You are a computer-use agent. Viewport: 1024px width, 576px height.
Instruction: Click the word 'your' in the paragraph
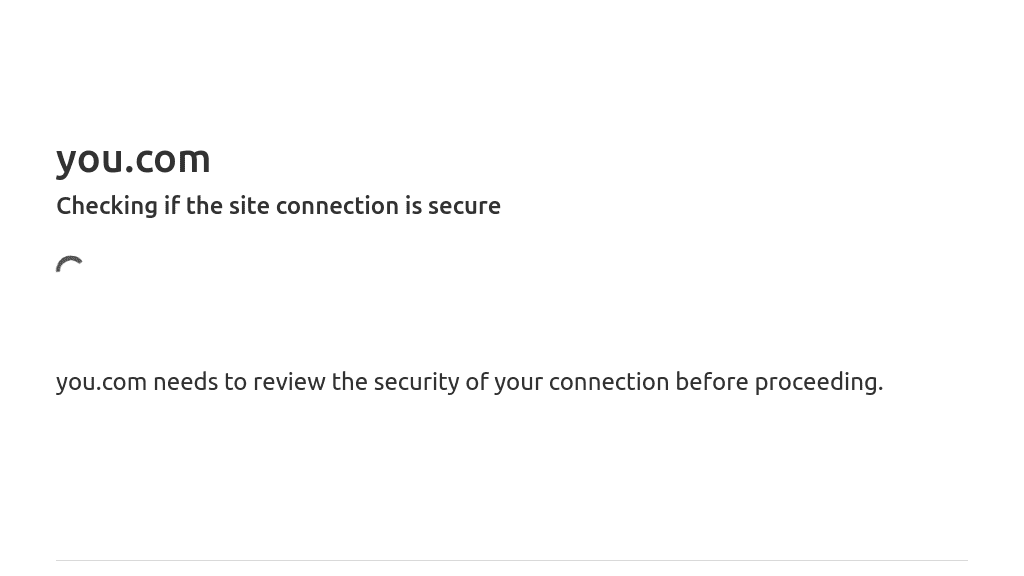click(519, 384)
